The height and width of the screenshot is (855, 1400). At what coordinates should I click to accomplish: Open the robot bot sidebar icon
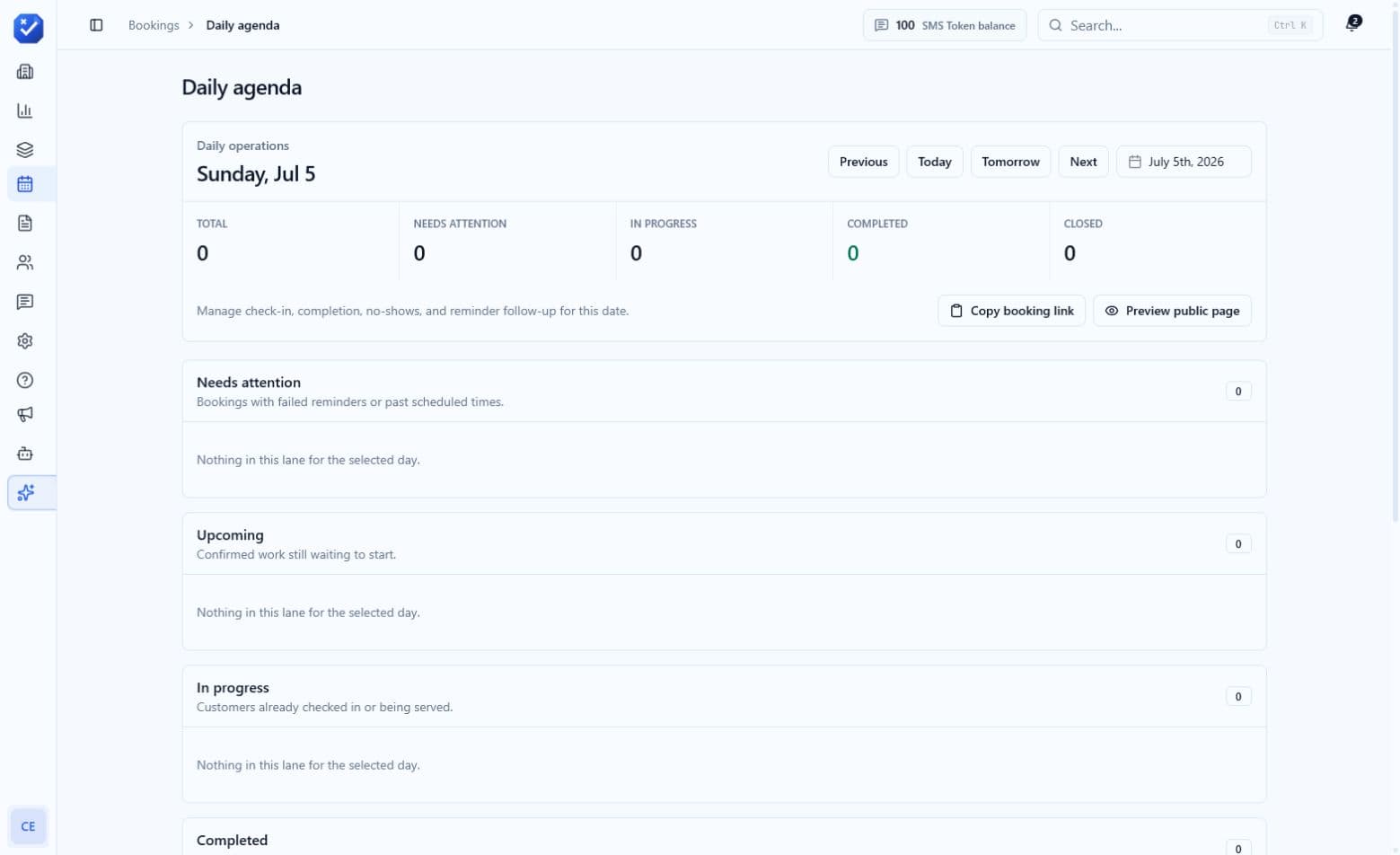click(x=25, y=454)
